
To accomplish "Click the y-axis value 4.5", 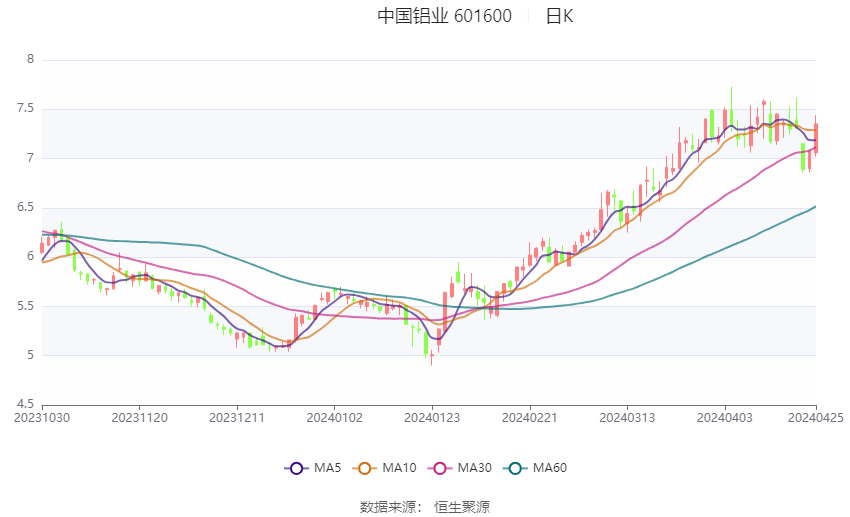I will (25, 404).
